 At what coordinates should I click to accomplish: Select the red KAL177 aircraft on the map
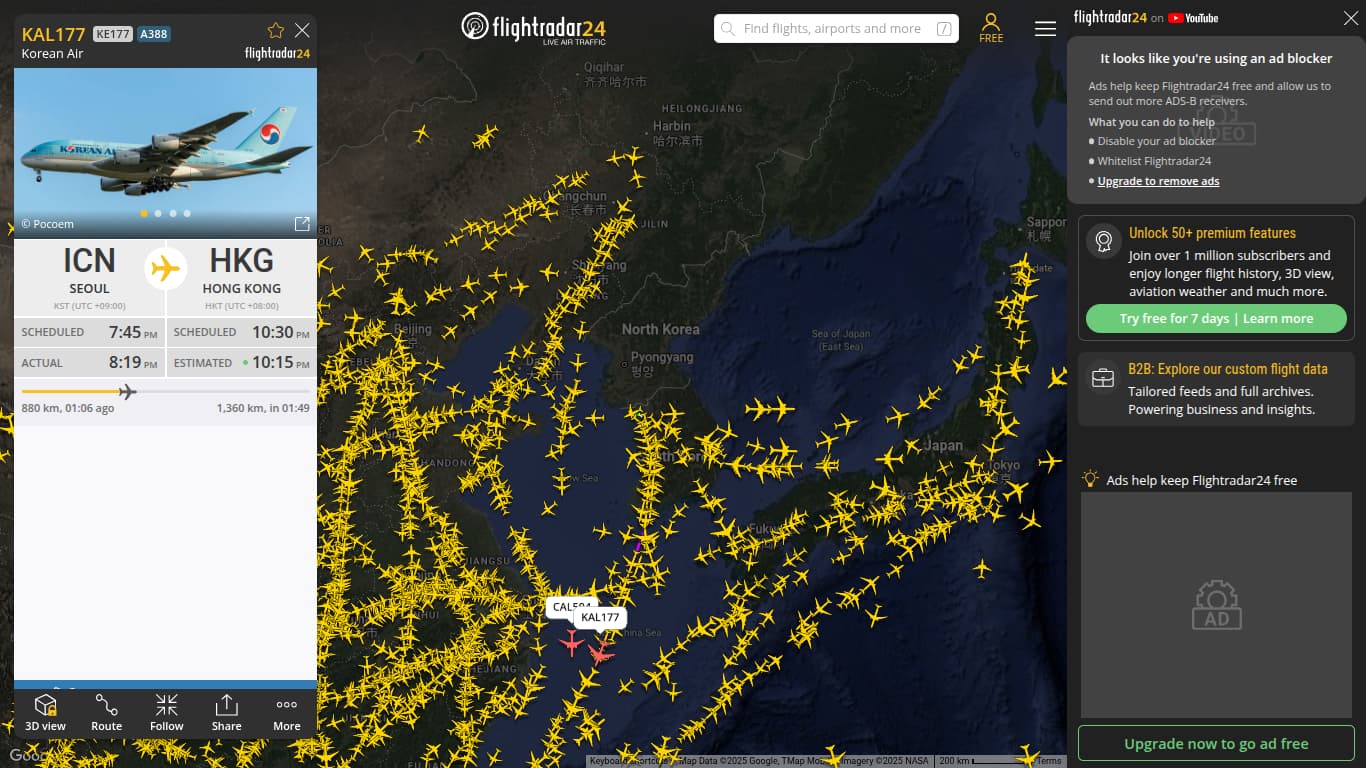600,653
